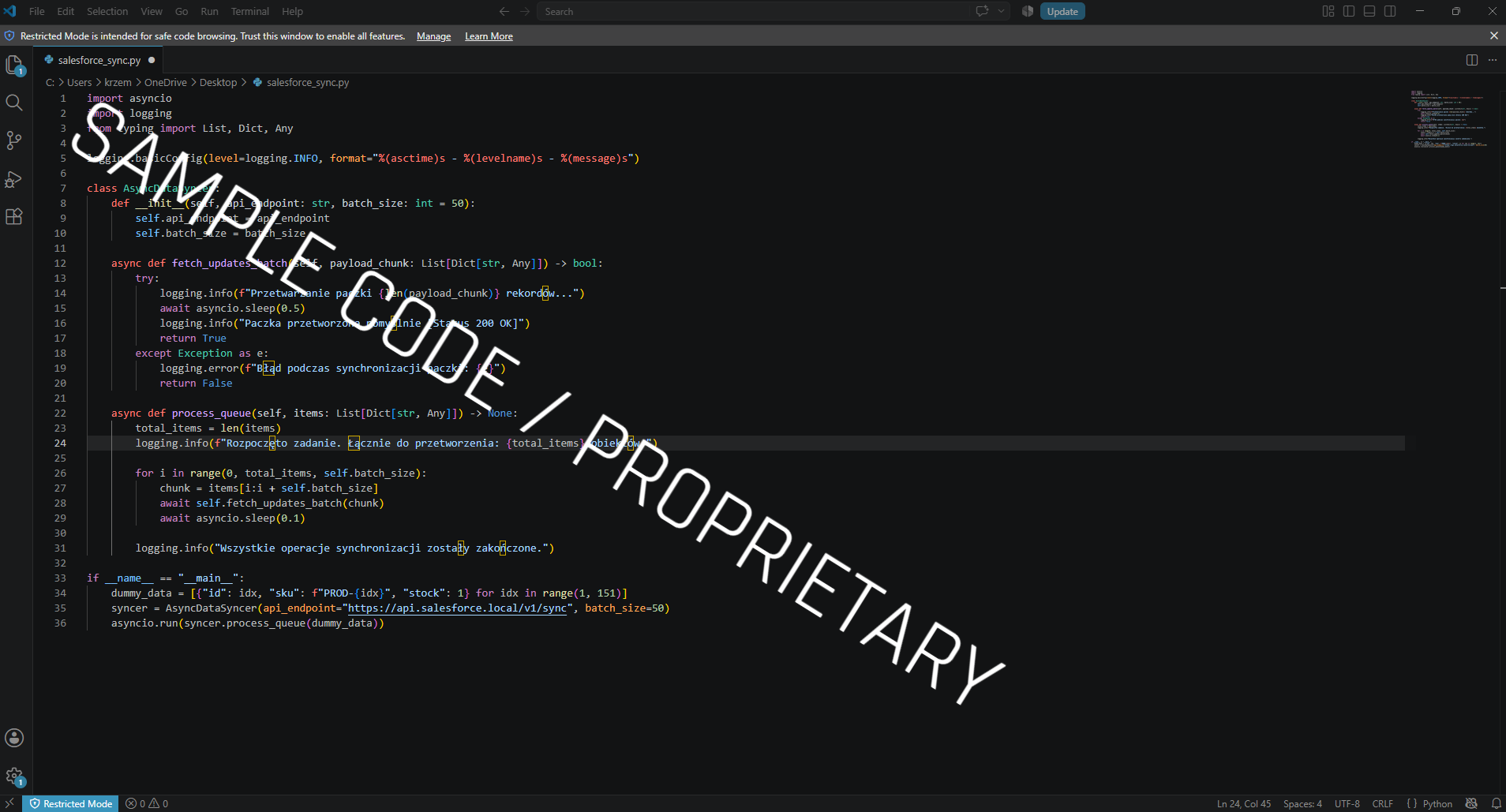Click the Ln 24, Col 45 position indicator

click(x=1244, y=803)
